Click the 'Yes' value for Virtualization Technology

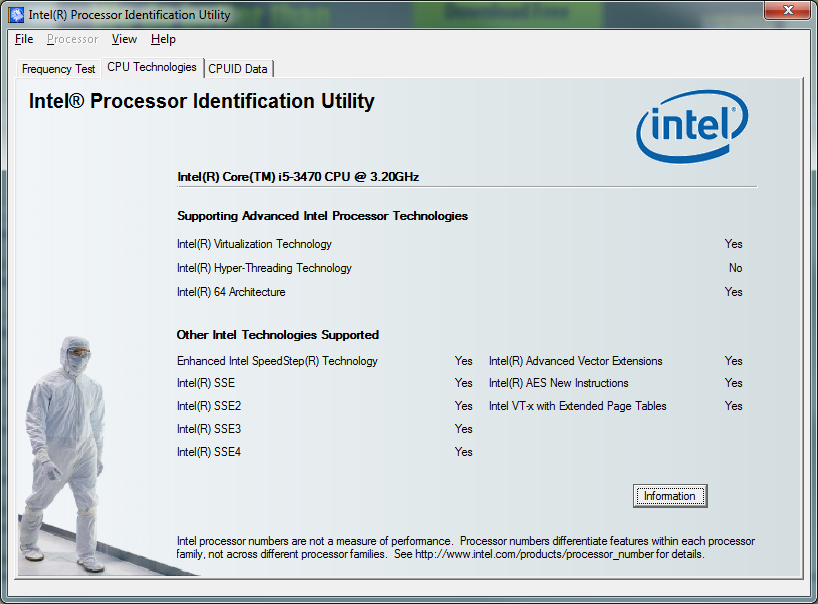coord(733,244)
